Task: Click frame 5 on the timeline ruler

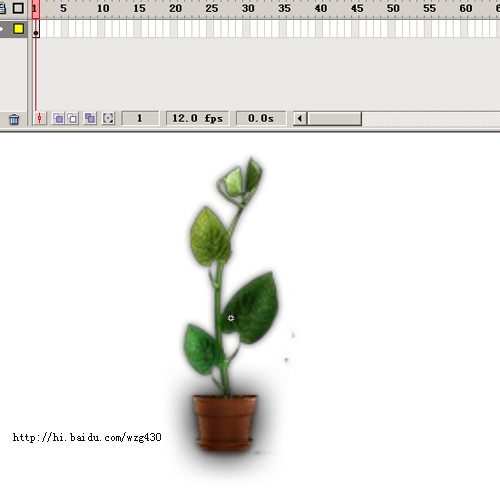Action: click(x=63, y=8)
